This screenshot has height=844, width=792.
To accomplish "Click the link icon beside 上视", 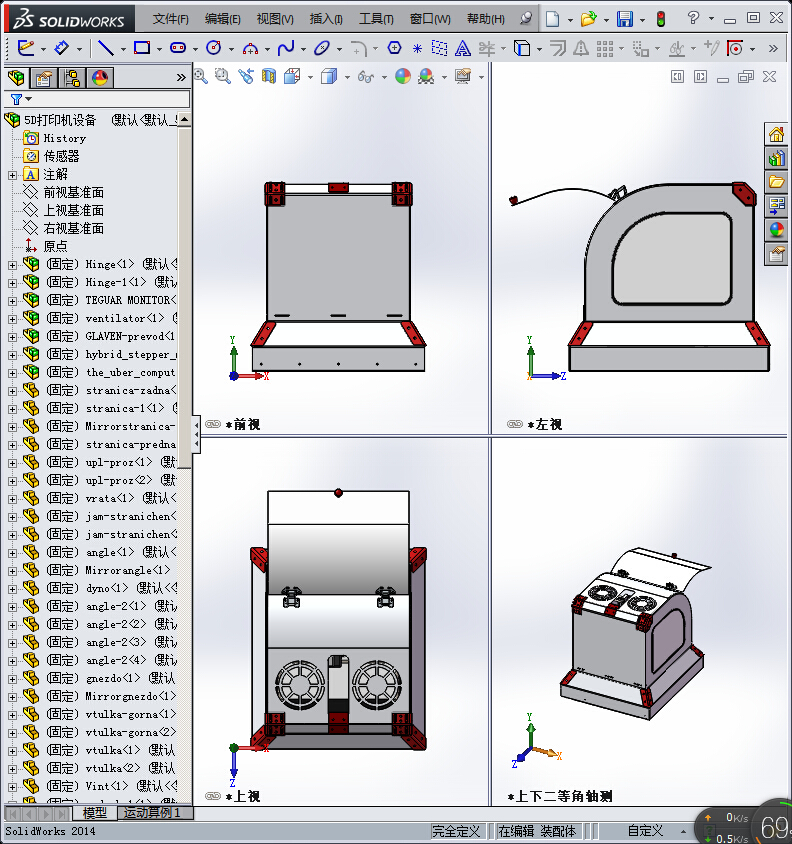I will click(x=213, y=796).
